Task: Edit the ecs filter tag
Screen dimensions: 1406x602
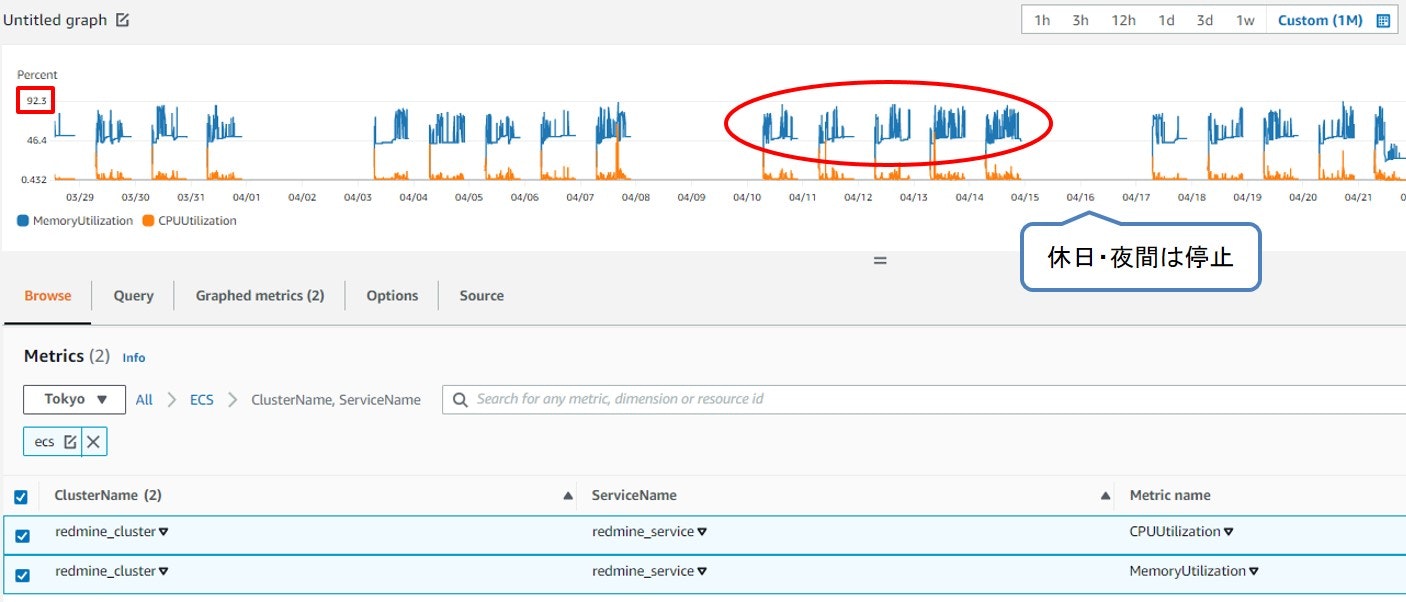Action: tap(70, 441)
